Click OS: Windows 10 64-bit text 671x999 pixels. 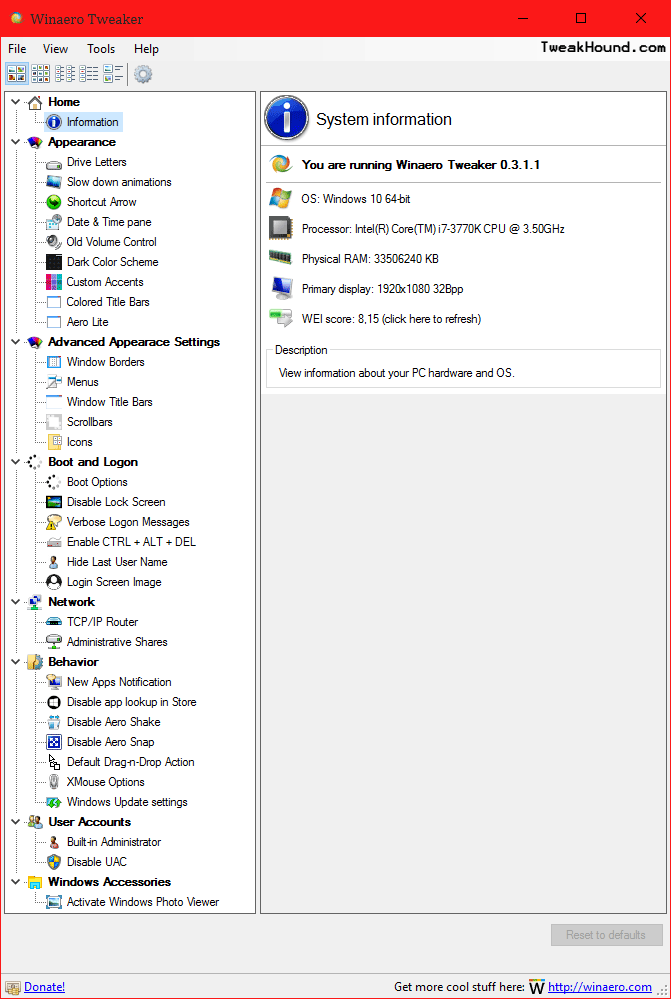[356, 199]
